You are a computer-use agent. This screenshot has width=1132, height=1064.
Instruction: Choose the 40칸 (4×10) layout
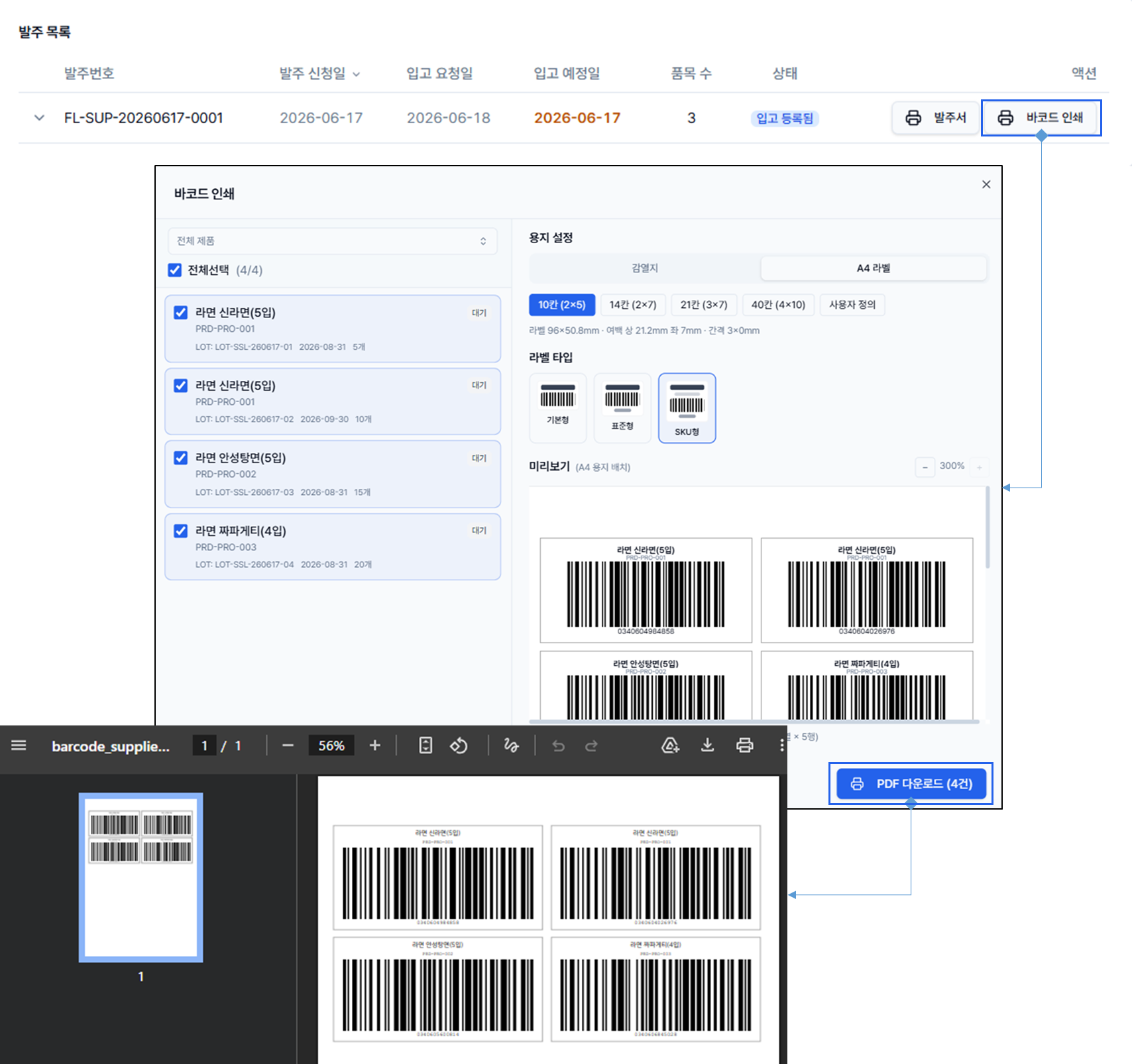(x=778, y=305)
